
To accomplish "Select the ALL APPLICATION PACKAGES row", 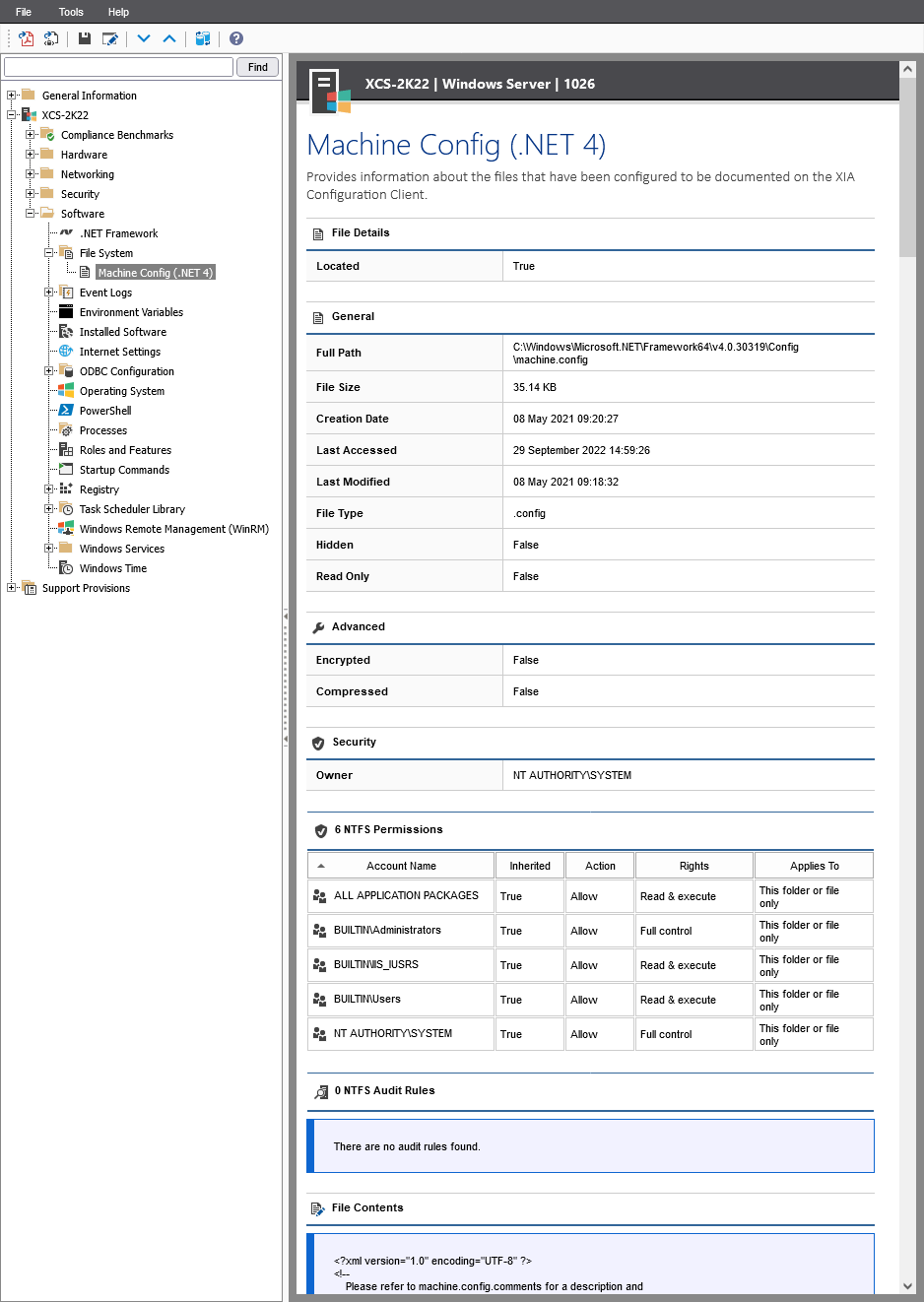I will point(590,896).
